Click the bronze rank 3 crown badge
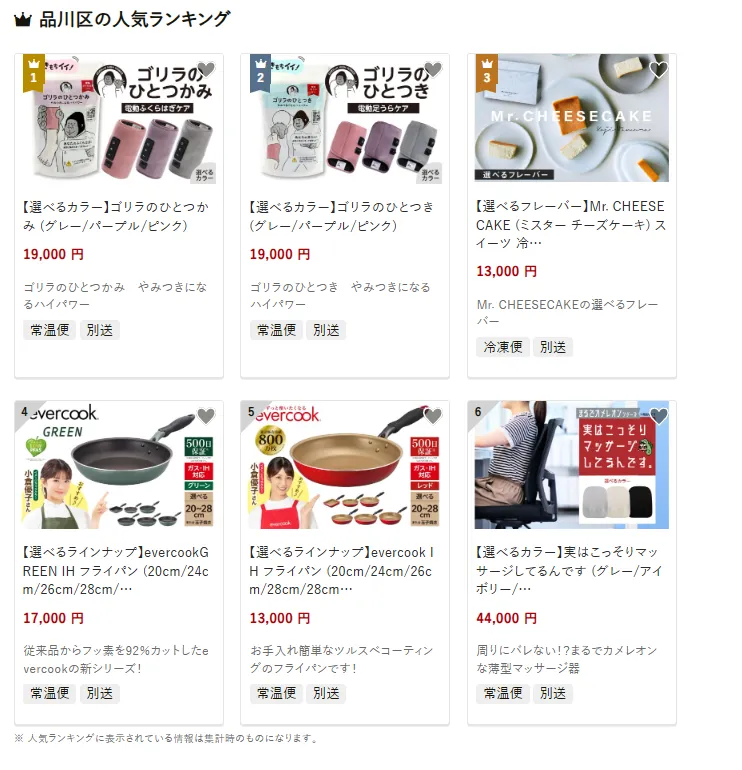 [x=487, y=73]
